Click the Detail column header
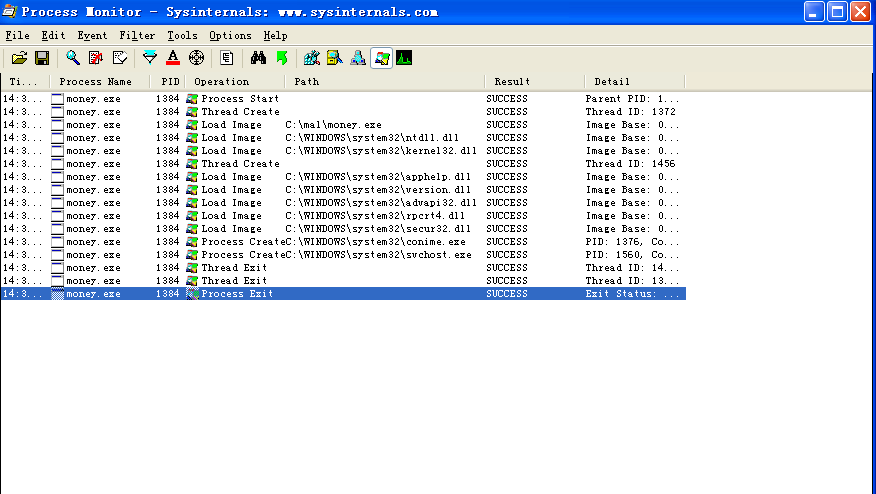 [x=635, y=82]
